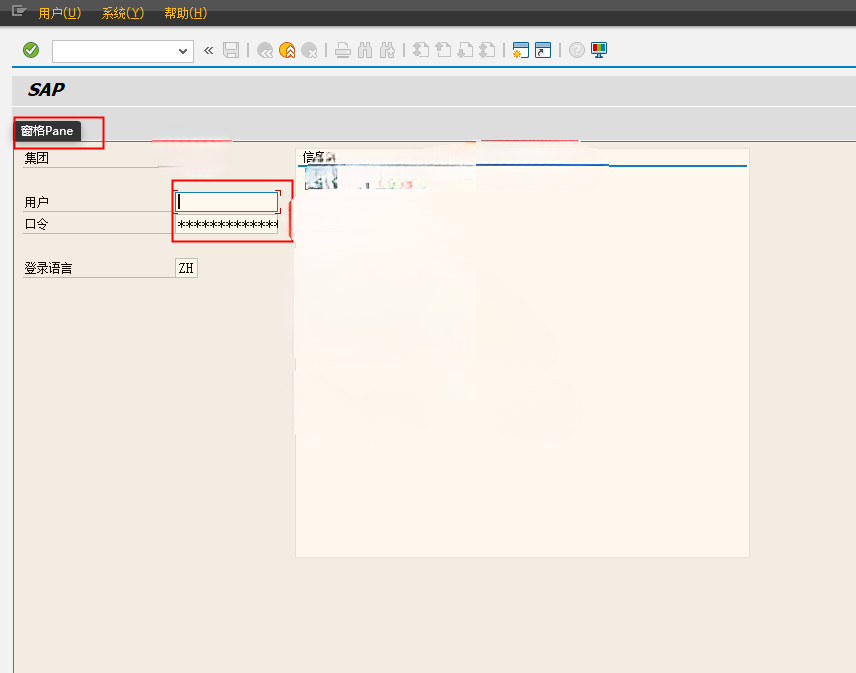Open the system menu icon at top-left
856x673 pixels.
click(19, 11)
